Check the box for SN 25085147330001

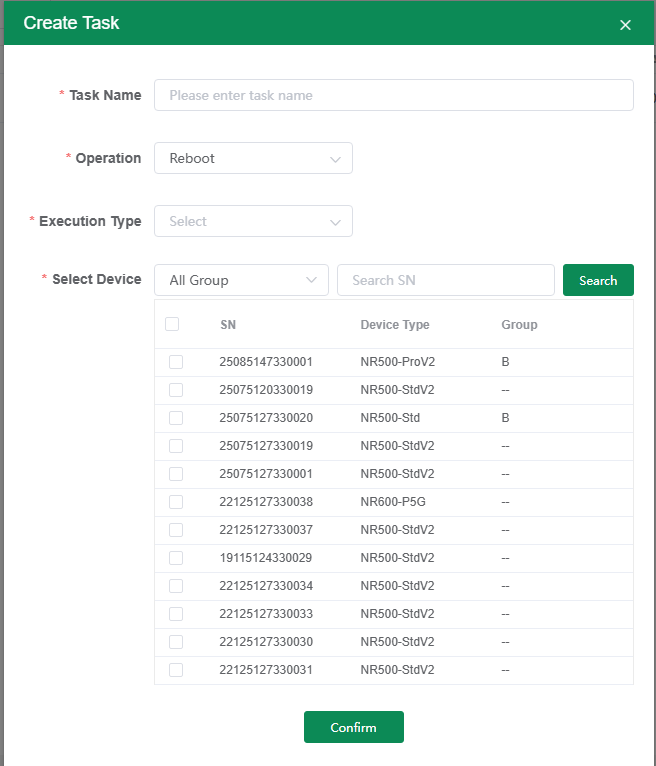[176, 362]
